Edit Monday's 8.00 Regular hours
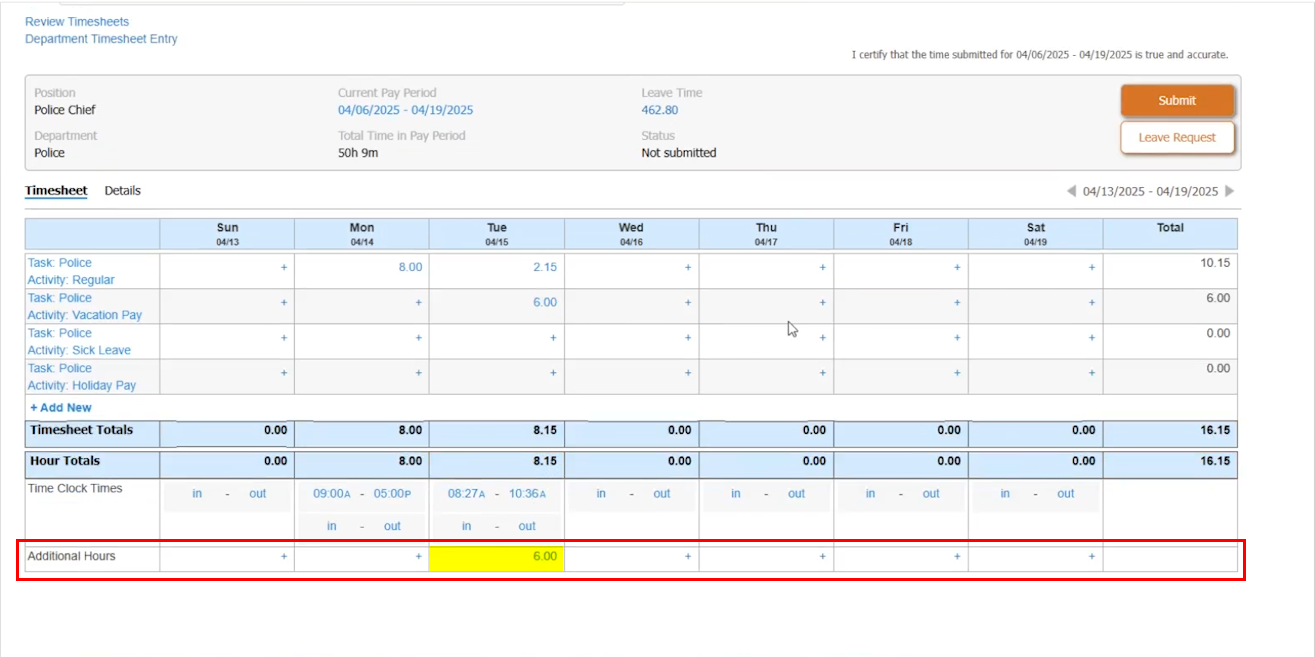This screenshot has height=657, width=1315. (x=410, y=268)
